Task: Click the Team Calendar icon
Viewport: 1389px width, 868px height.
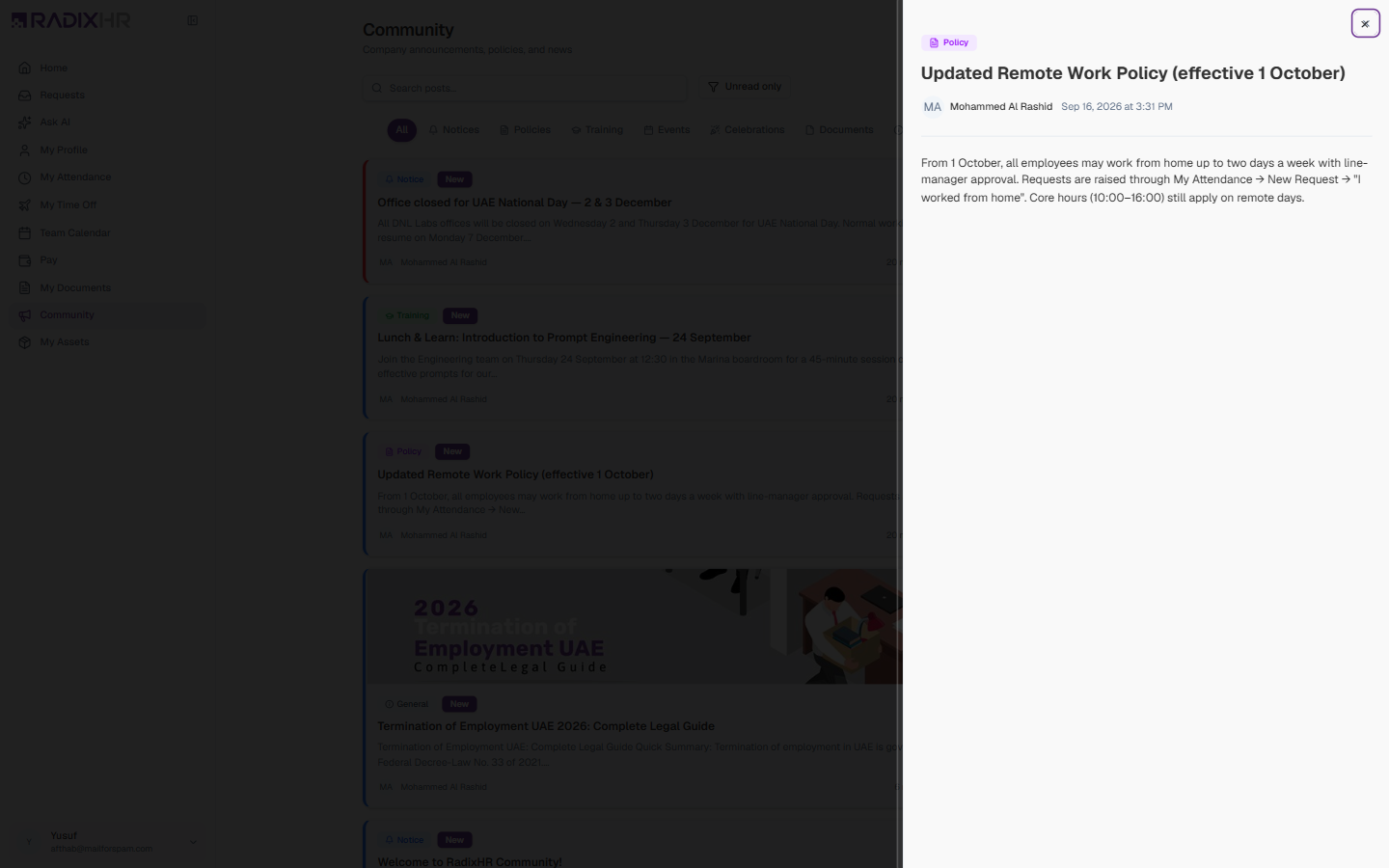Action: click(25, 233)
